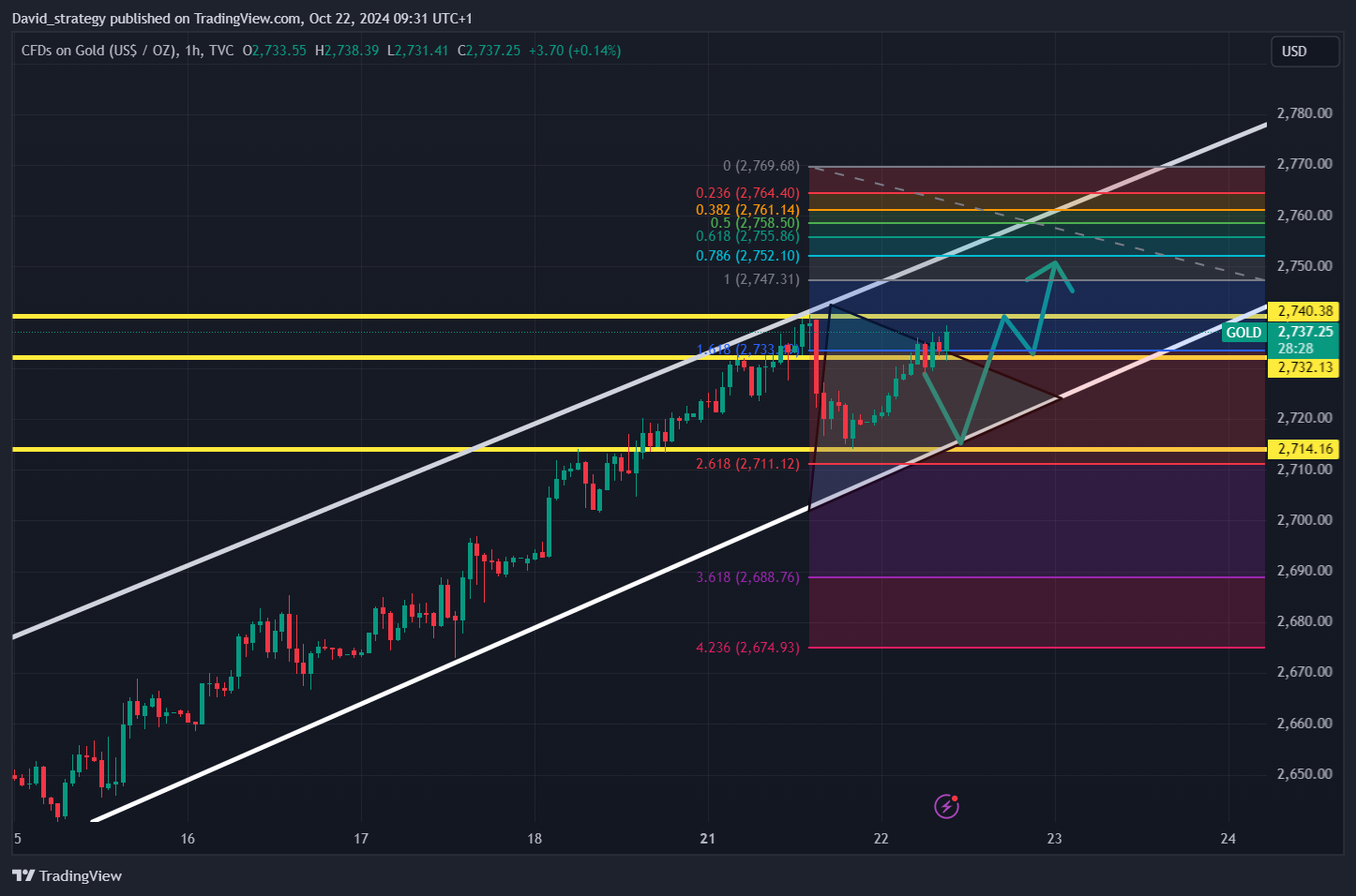This screenshot has width=1356, height=896.
Task: Open the USD currency selector
Action: (1304, 52)
